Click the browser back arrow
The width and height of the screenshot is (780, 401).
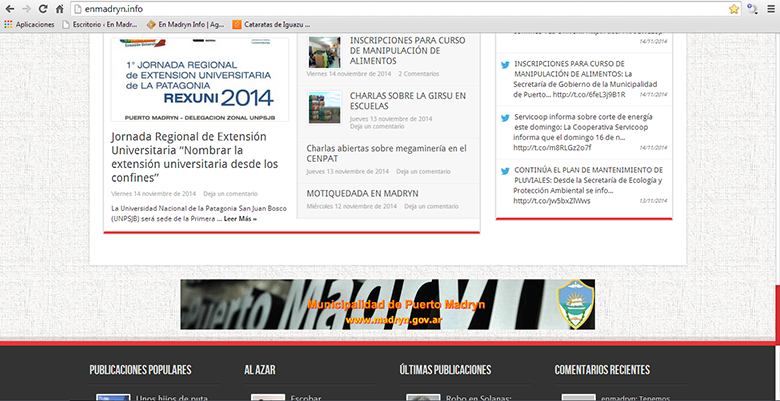pos(9,9)
